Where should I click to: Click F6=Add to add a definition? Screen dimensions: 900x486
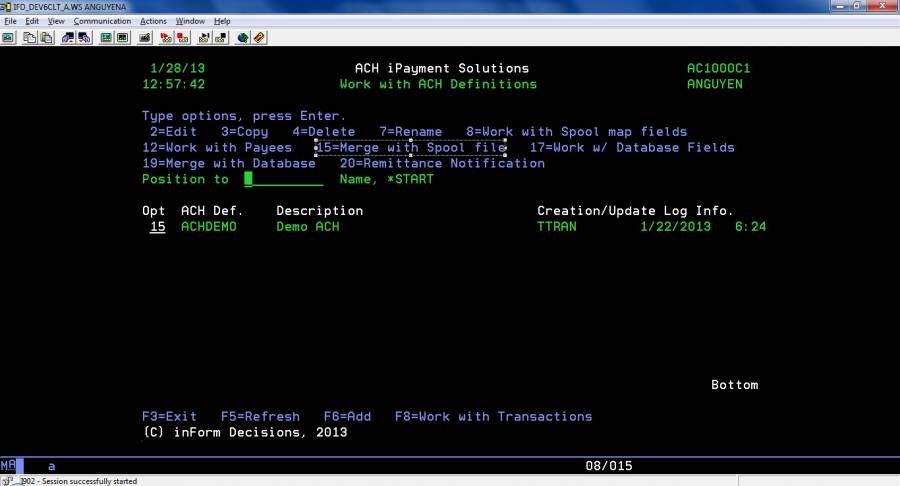click(x=347, y=416)
